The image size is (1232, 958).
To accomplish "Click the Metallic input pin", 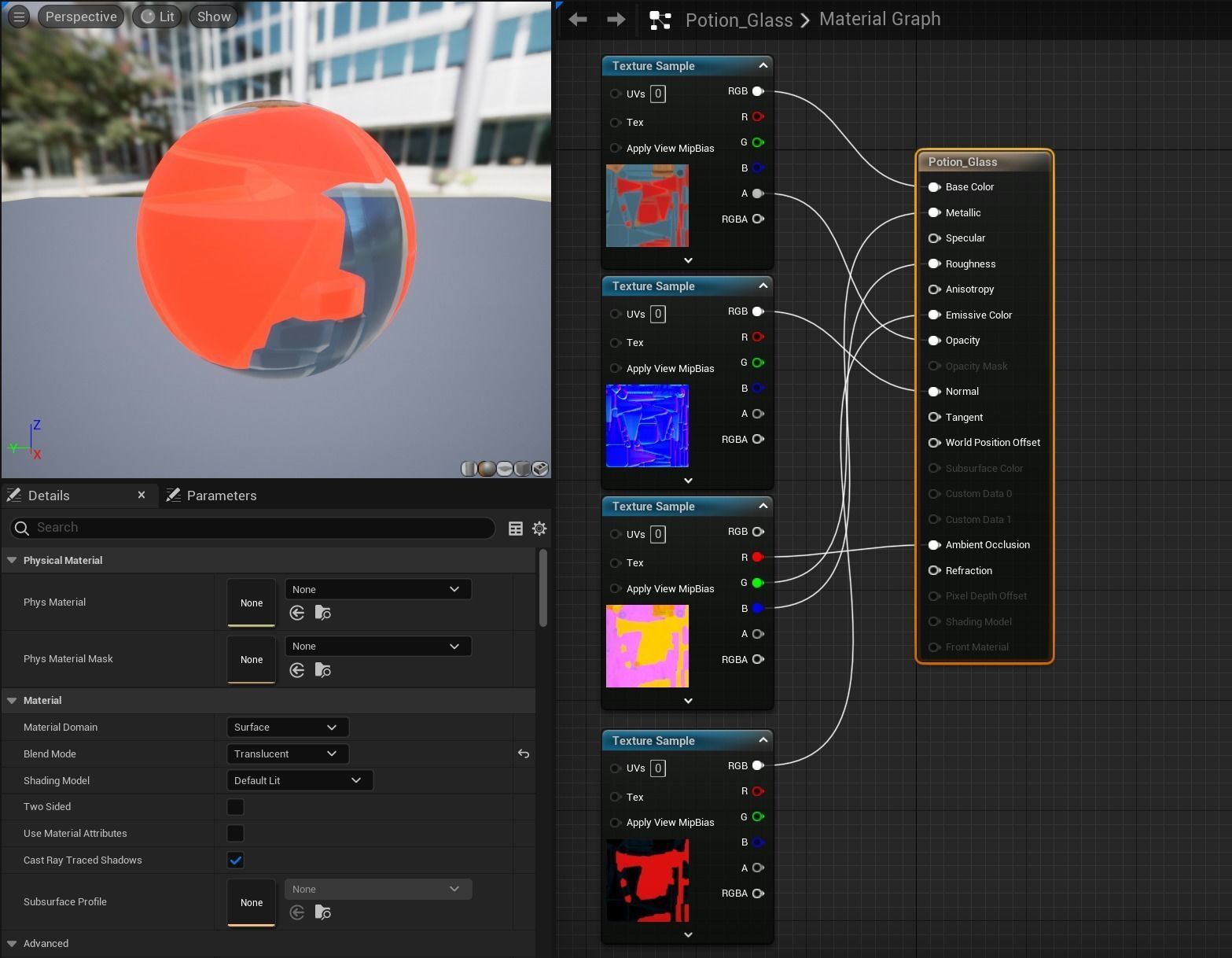I will coord(934,212).
